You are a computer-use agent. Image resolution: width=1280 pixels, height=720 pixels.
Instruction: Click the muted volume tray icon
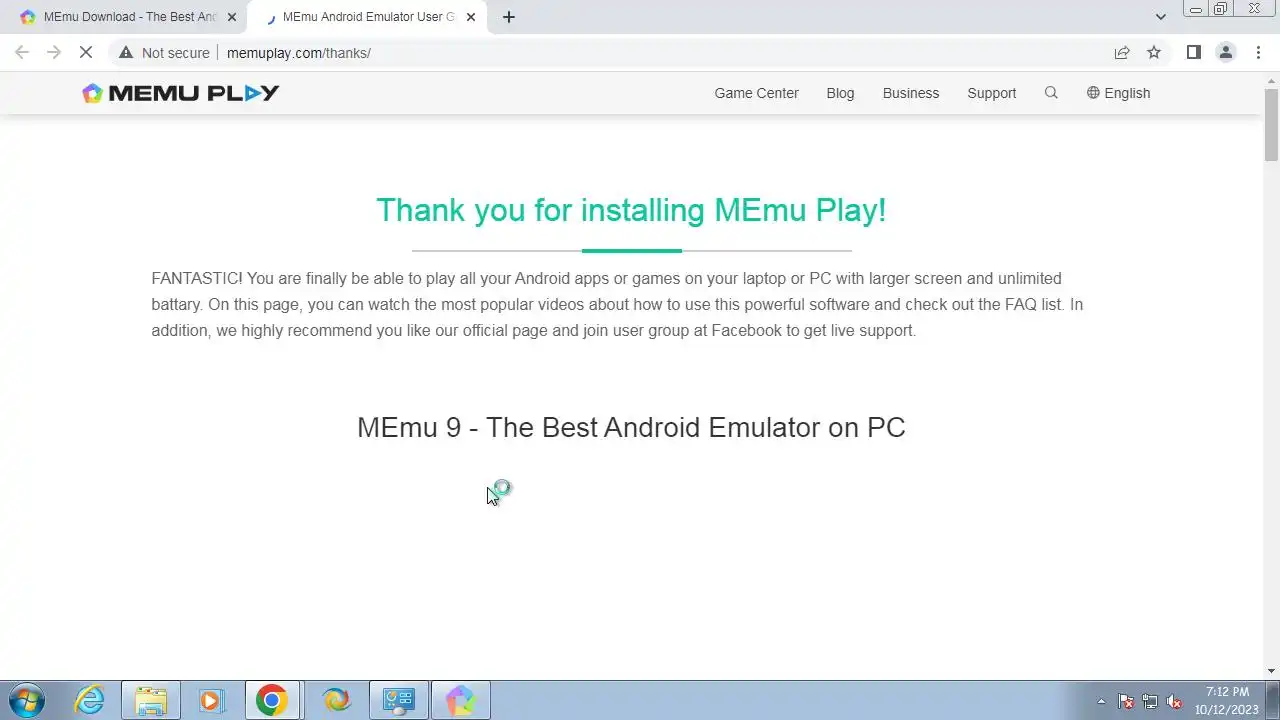coord(1174,701)
